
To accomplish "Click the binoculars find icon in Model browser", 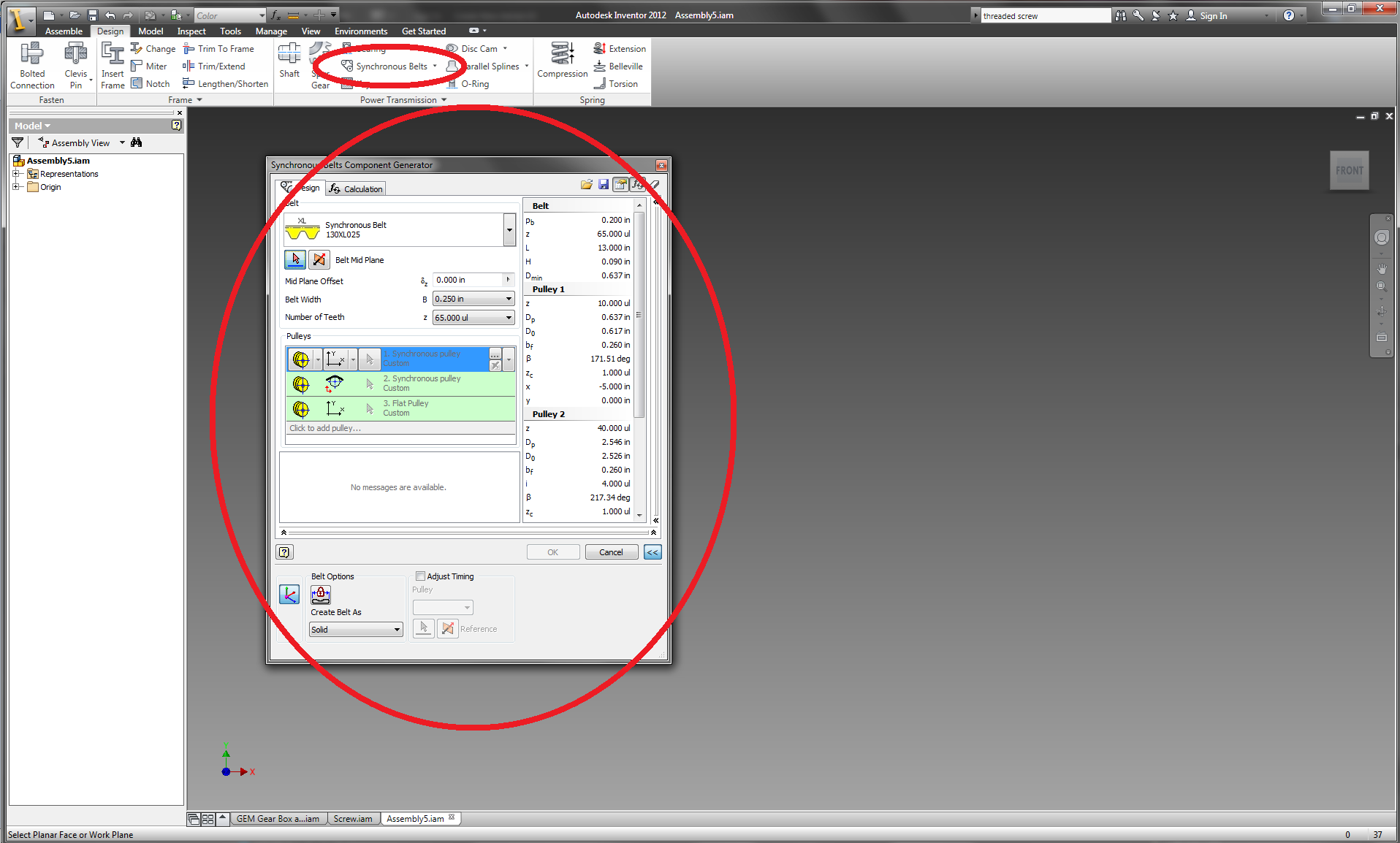I will click(137, 142).
